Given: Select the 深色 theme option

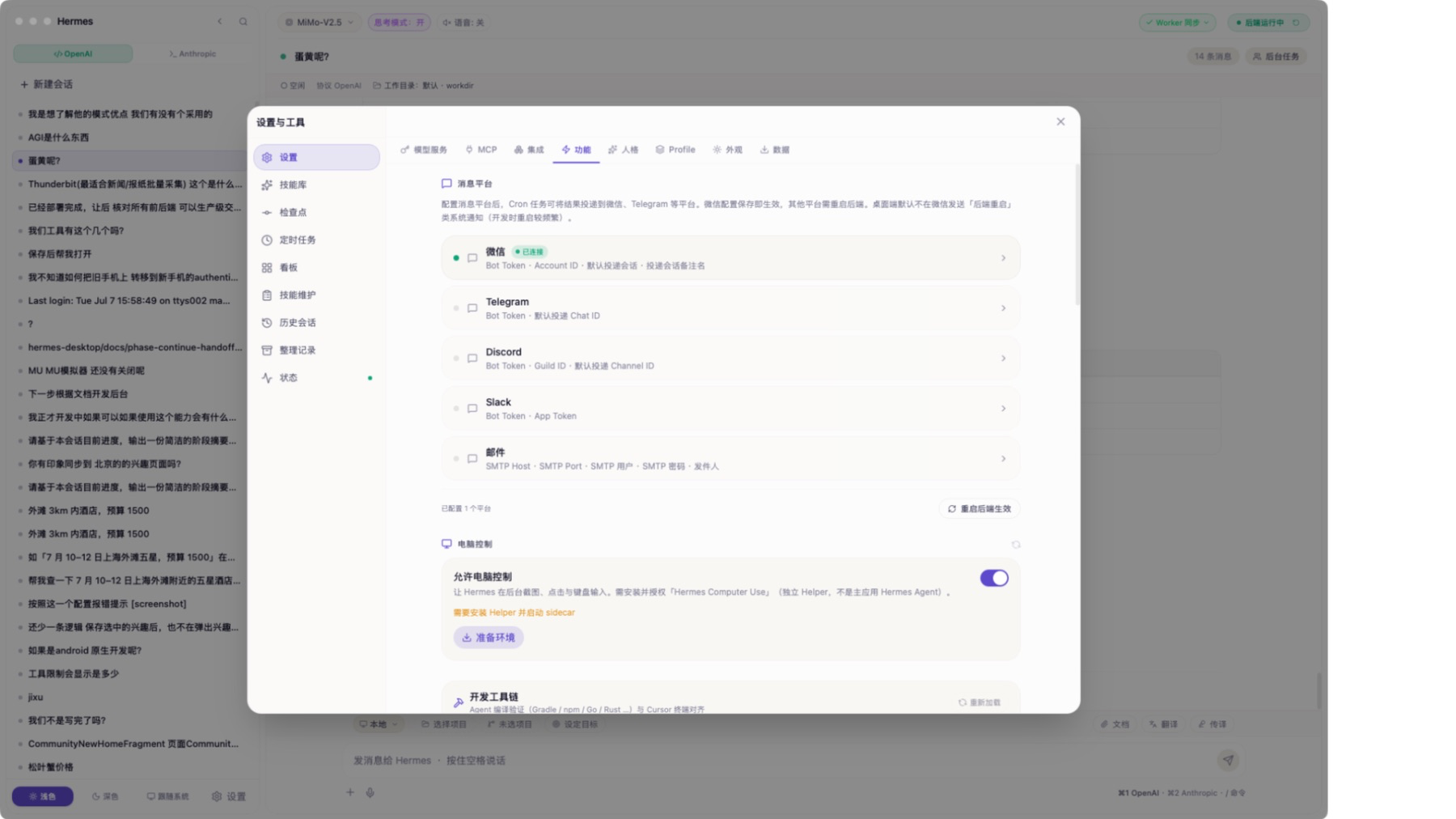Looking at the screenshot, I should click(105, 796).
